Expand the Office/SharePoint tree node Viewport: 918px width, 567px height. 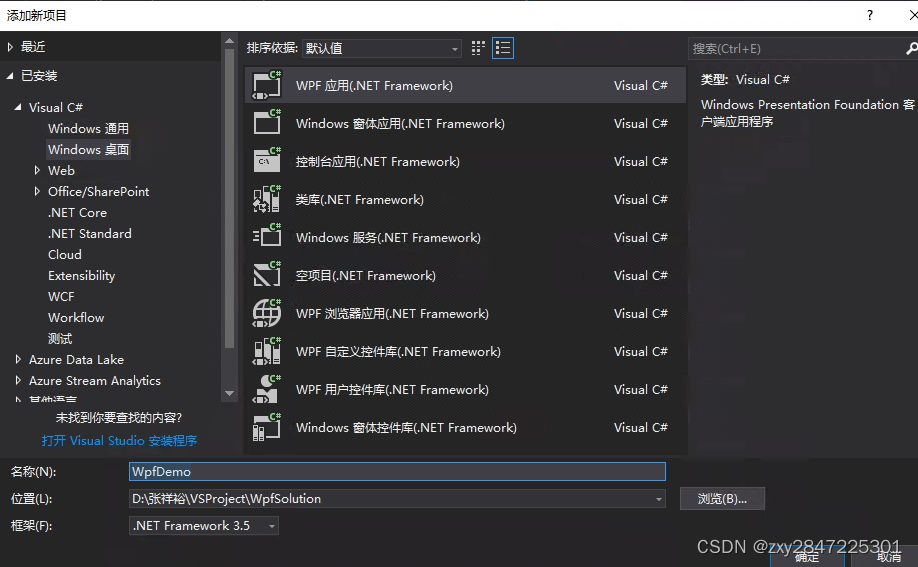(37, 192)
